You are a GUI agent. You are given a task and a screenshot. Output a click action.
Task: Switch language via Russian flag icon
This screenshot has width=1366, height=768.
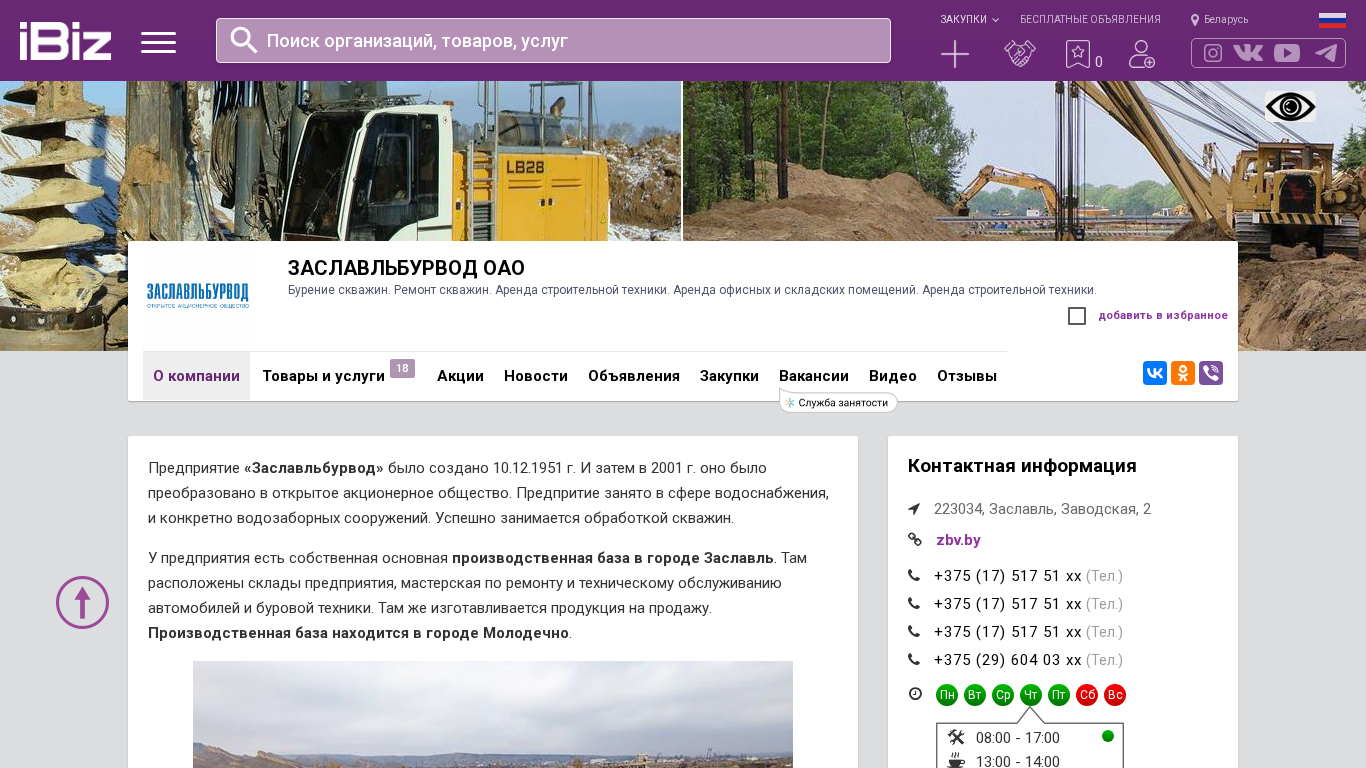[x=1332, y=20]
